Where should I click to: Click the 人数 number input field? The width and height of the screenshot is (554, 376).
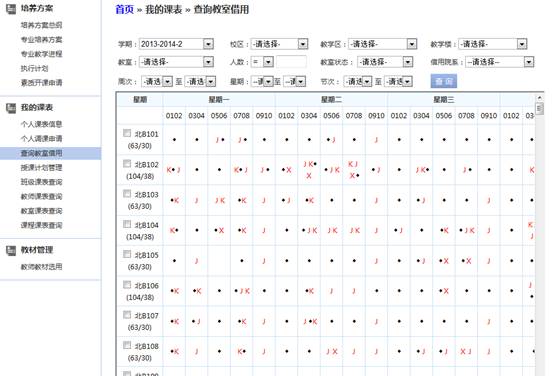[291, 62]
